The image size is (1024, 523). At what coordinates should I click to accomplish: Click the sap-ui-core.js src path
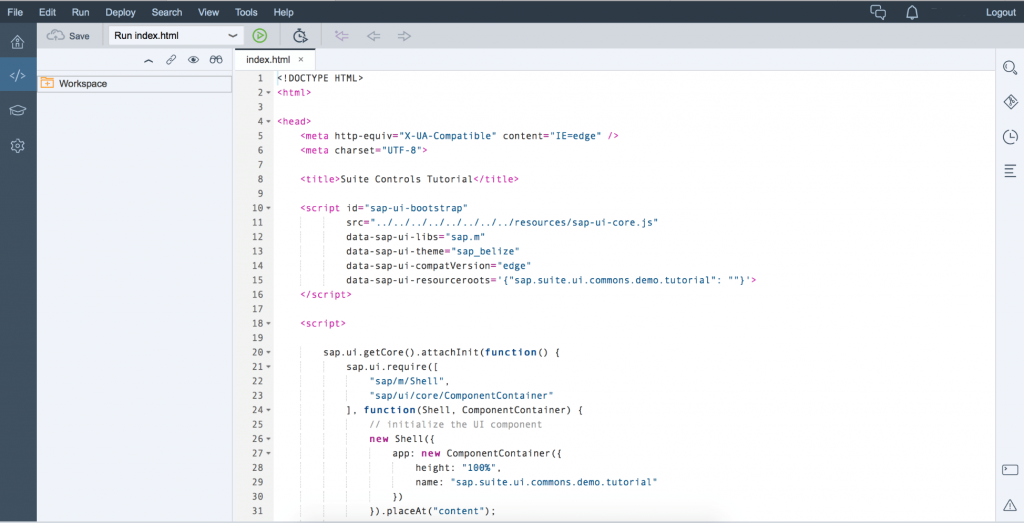click(x=514, y=223)
